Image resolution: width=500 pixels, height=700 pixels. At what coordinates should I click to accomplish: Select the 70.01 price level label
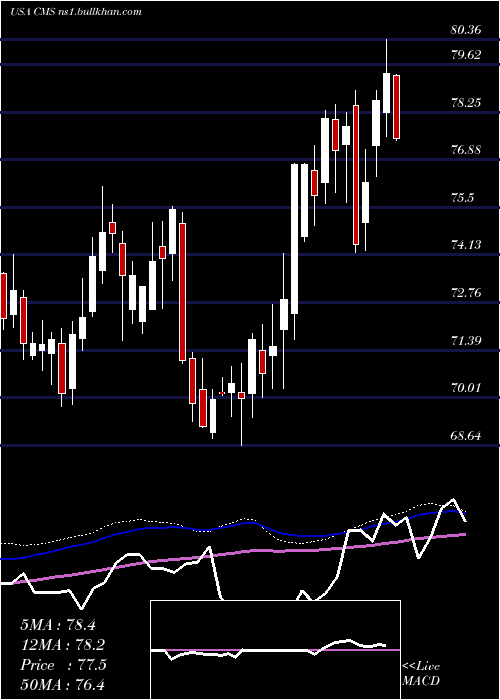tap(466, 388)
